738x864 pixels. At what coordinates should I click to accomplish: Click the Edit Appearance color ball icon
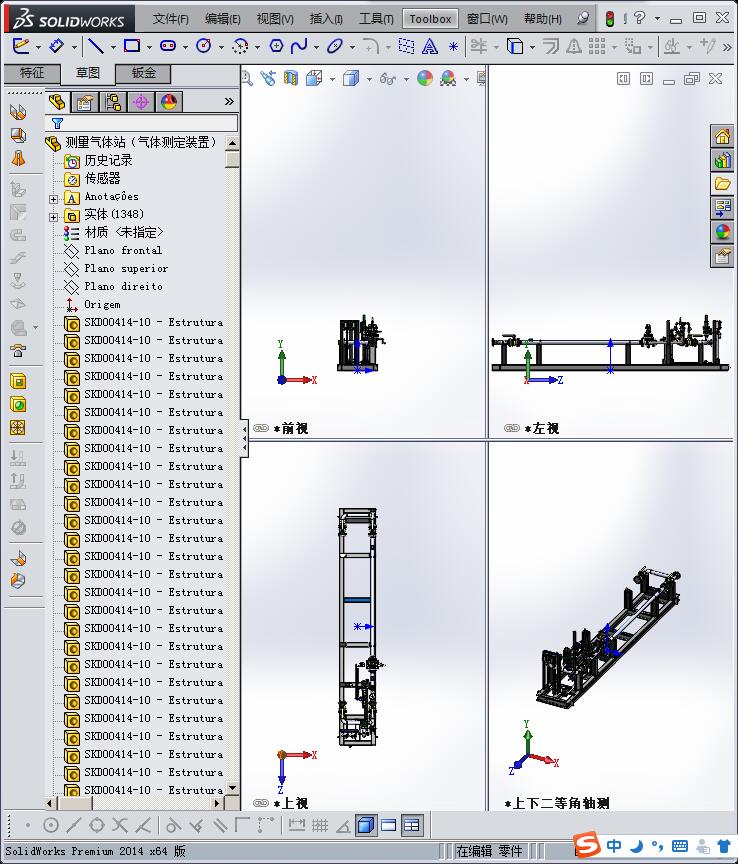425,79
